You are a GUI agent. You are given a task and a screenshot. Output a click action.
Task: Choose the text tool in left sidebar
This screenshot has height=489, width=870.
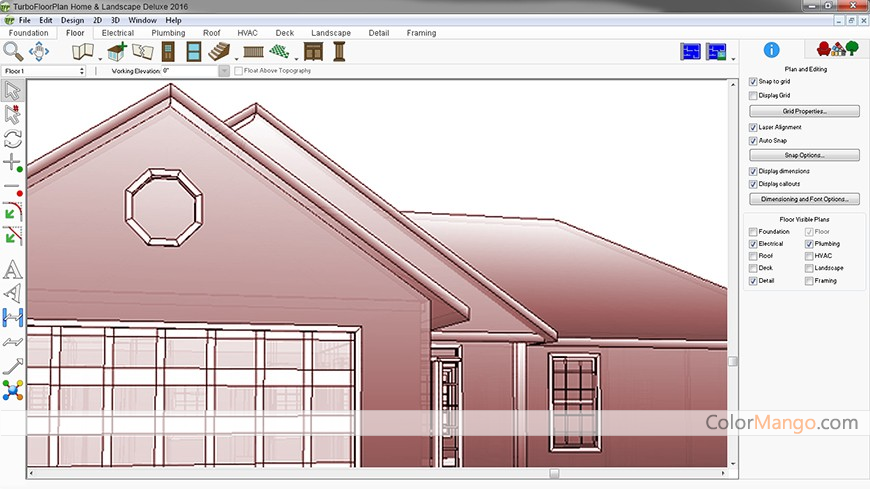(13, 270)
